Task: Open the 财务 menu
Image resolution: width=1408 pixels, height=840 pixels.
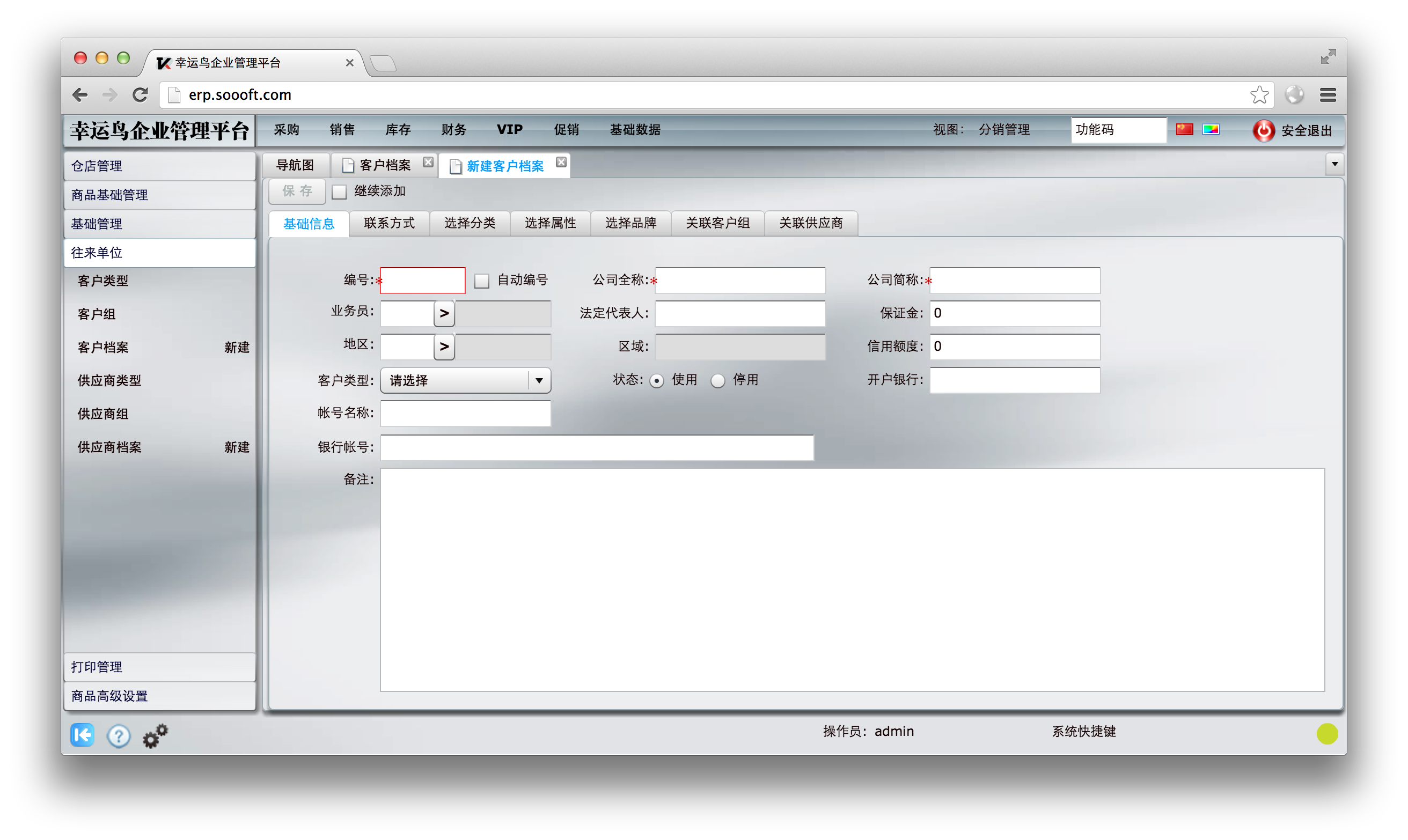Action: [x=453, y=130]
